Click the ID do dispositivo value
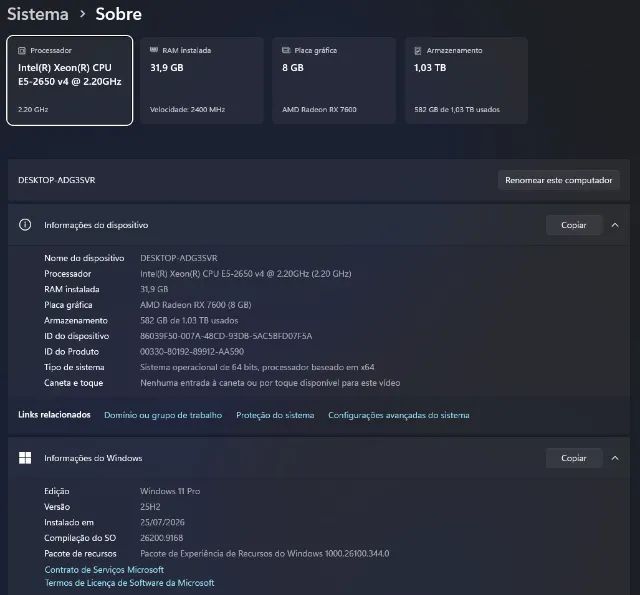Image resolution: width=640 pixels, height=595 pixels. pyautogui.click(x=226, y=336)
